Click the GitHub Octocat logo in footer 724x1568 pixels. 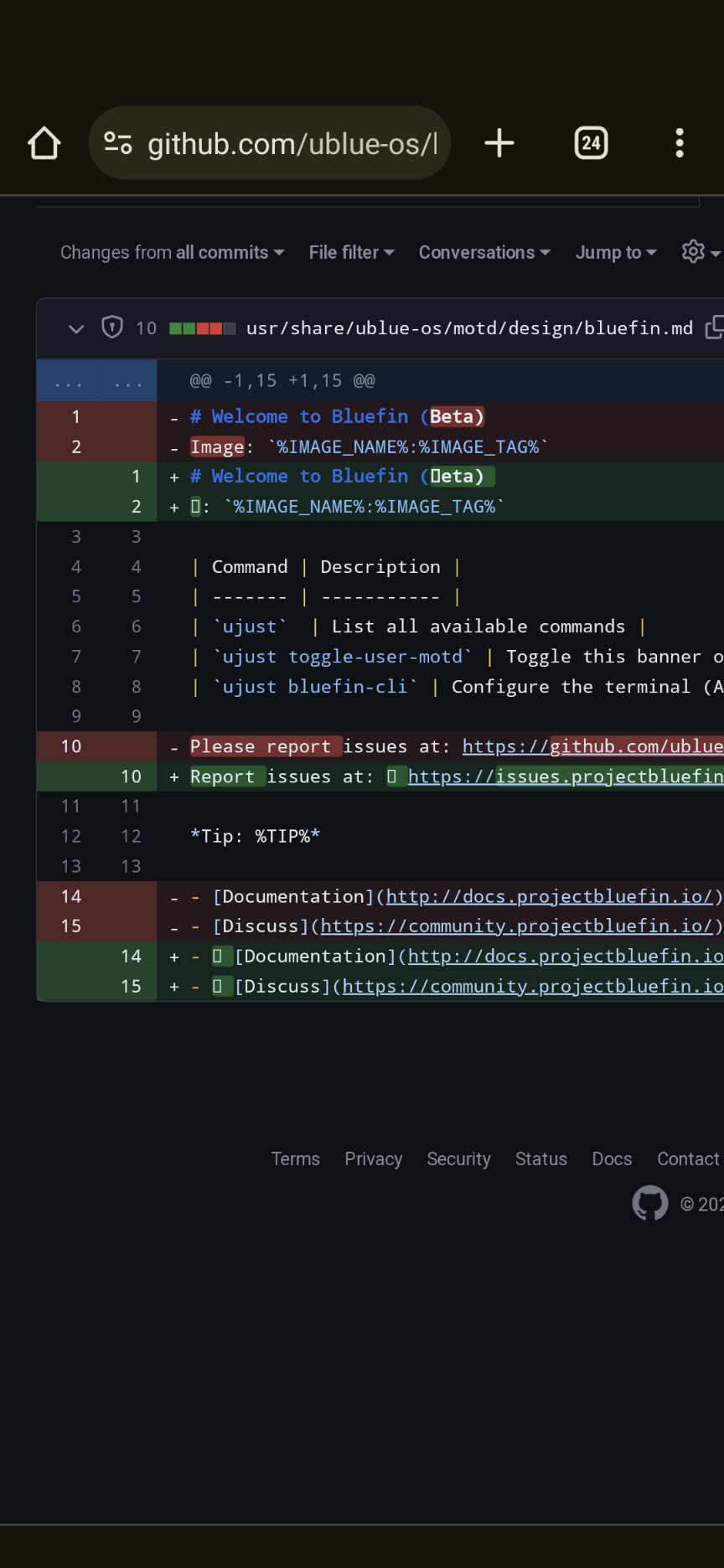coord(650,1203)
